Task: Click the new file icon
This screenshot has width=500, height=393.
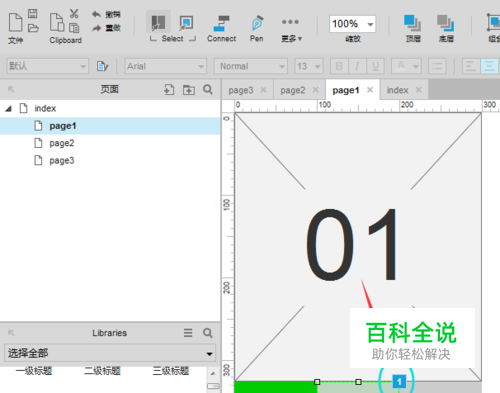Action: point(15,22)
